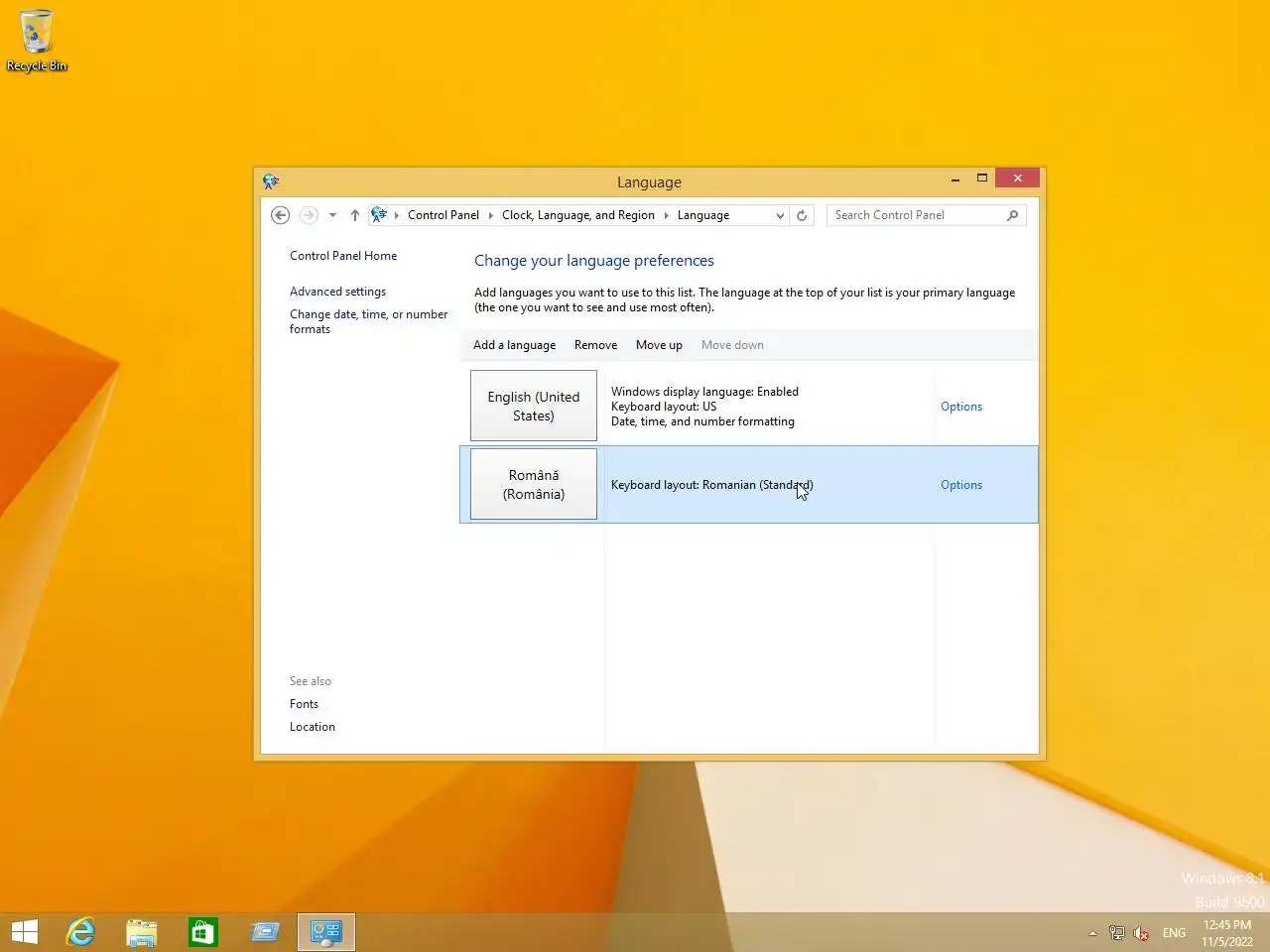Image resolution: width=1270 pixels, height=952 pixels.
Task: Refresh the Language control panel page
Action: [802, 215]
